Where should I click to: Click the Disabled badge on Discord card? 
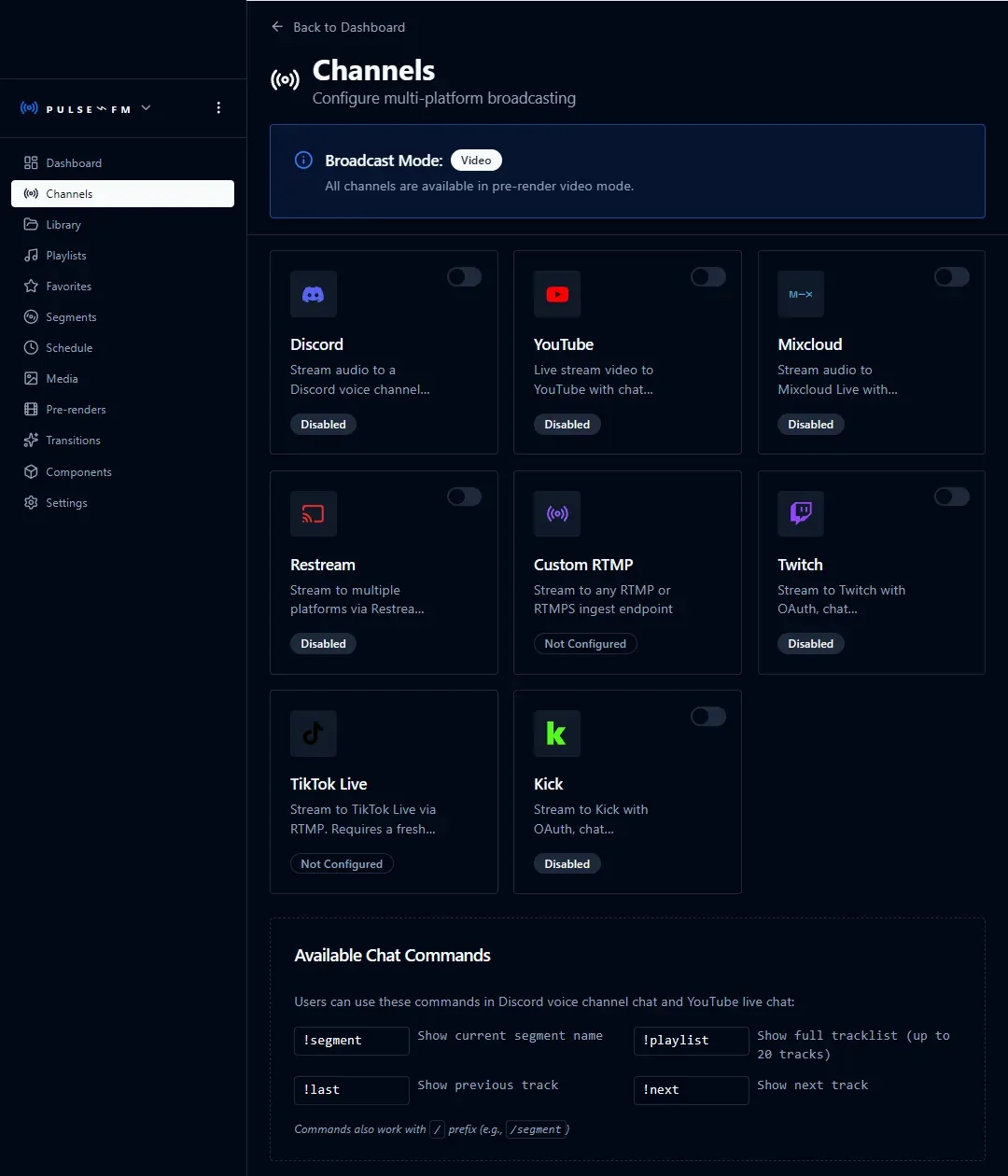coord(323,424)
